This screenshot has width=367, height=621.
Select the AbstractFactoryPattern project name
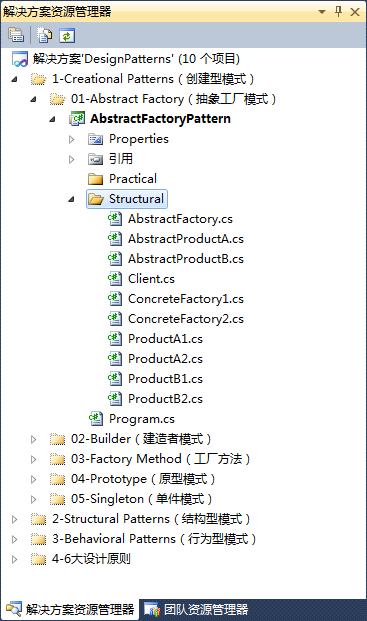pyautogui.click(x=160, y=119)
